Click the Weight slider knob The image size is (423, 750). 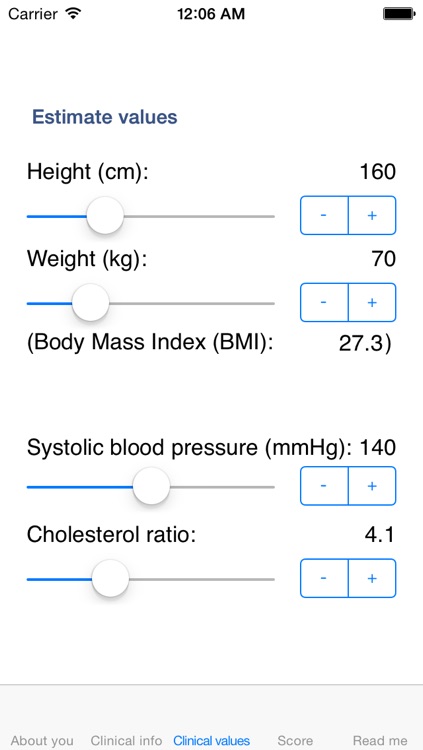(x=90, y=303)
